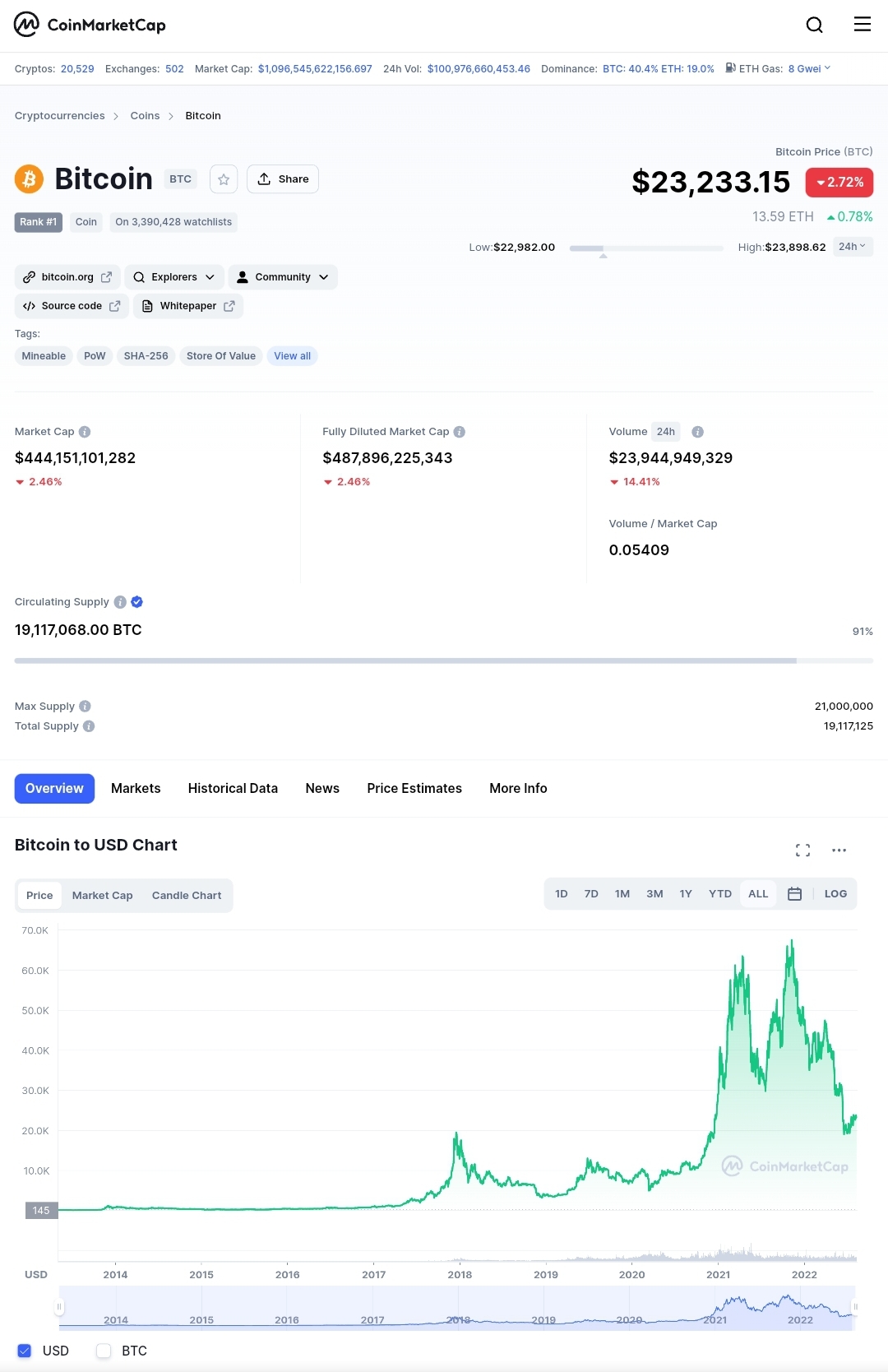Set chart range to 1Y
888x1372 pixels.
pos(686,894)
